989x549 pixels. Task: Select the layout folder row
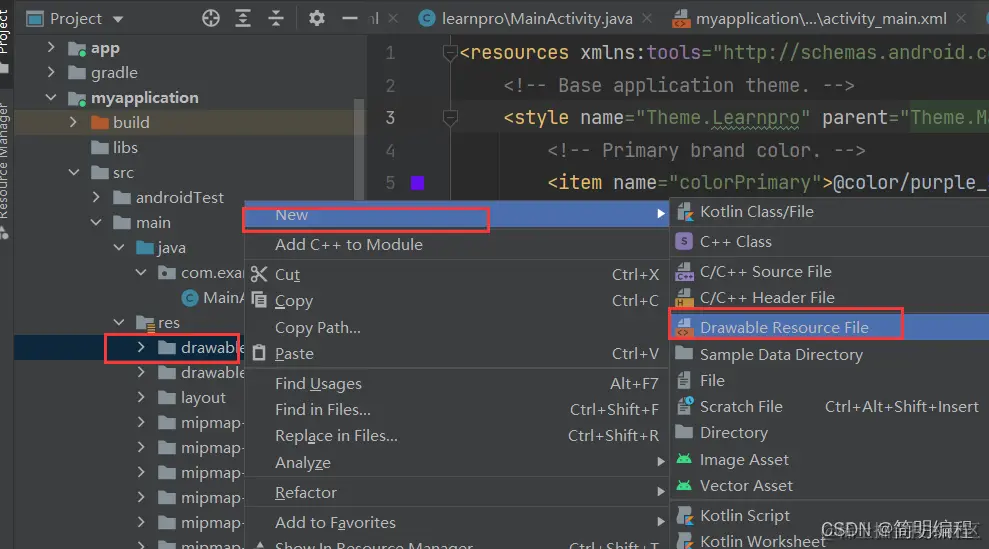[192, 398]
